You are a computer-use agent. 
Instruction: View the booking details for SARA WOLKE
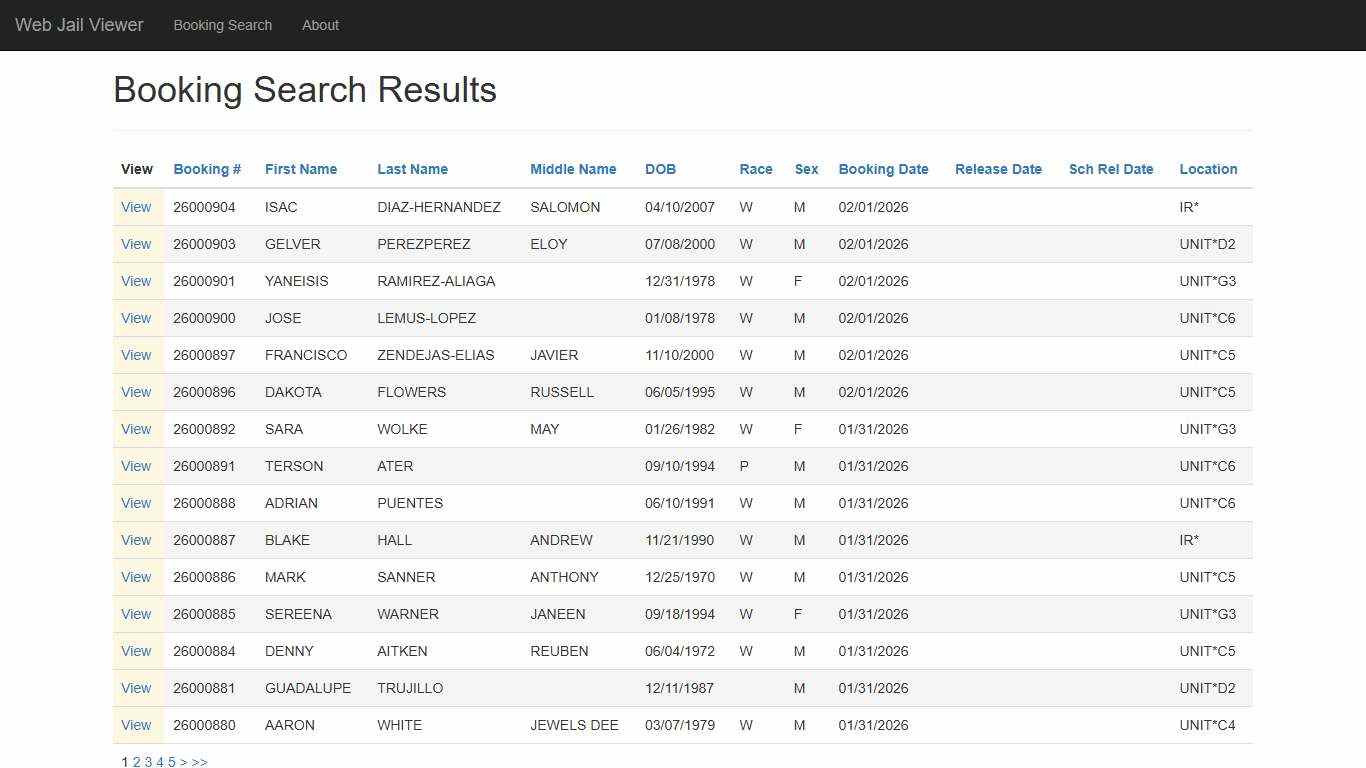click(x=136, y=429)
